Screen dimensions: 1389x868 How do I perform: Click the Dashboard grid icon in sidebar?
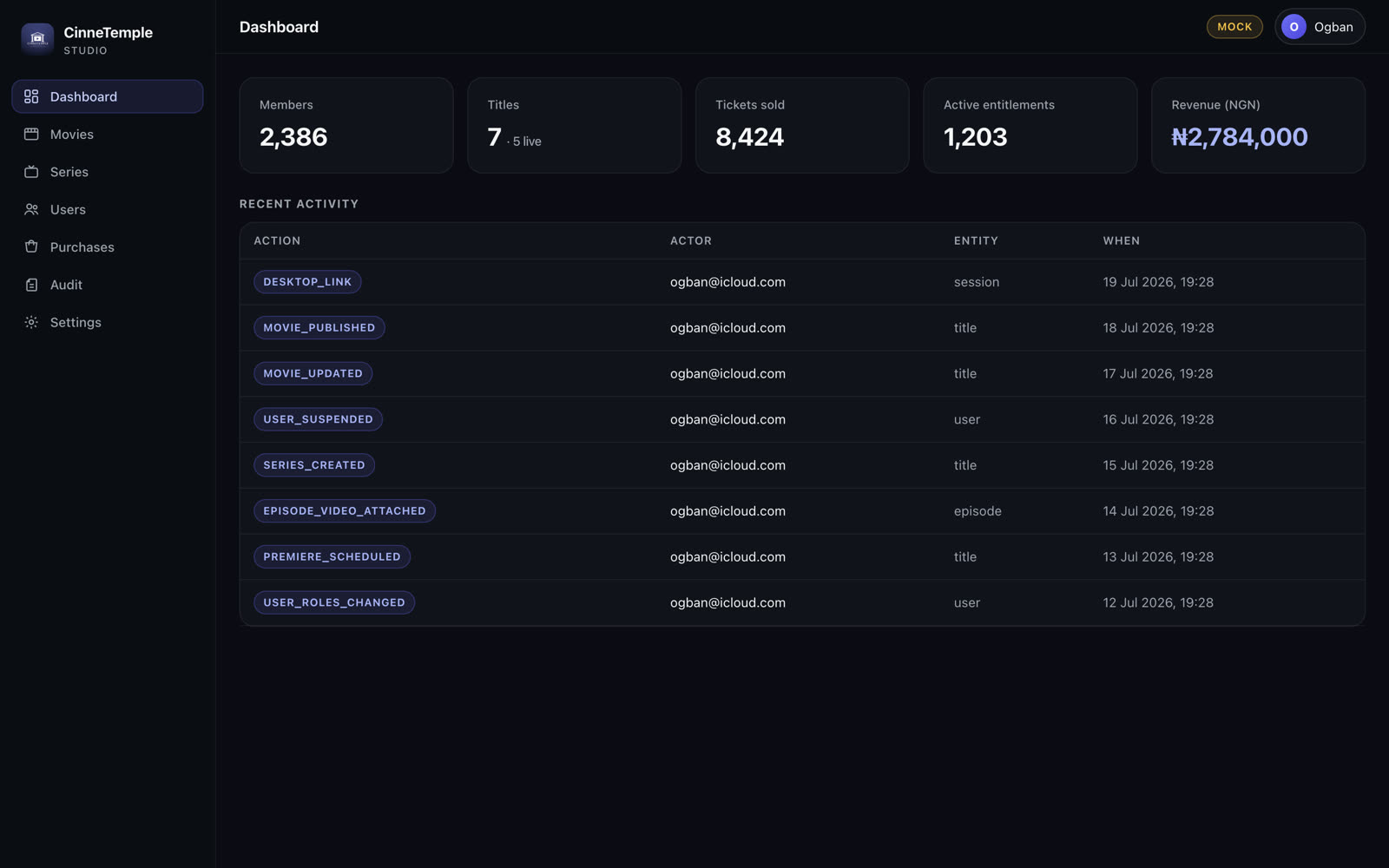pyautogui.click(x=31, y=96)
